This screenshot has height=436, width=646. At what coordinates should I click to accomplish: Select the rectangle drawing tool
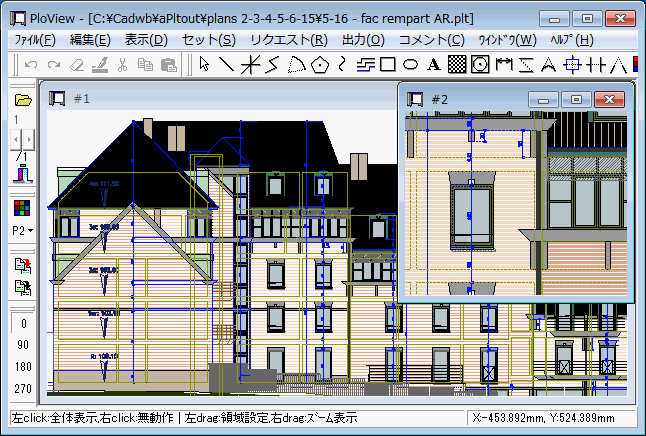(x=388, y=65)
